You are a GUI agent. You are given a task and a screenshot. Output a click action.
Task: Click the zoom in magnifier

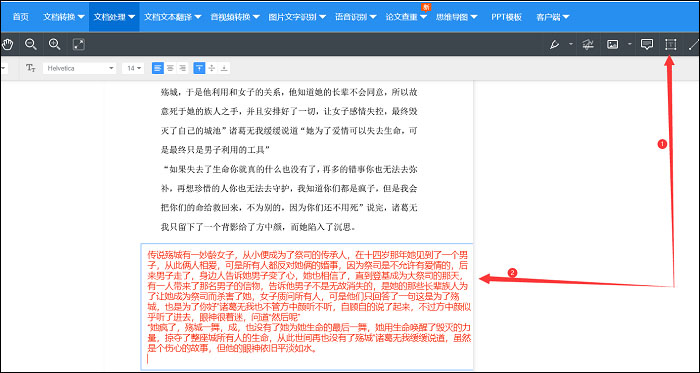(54, 44)
